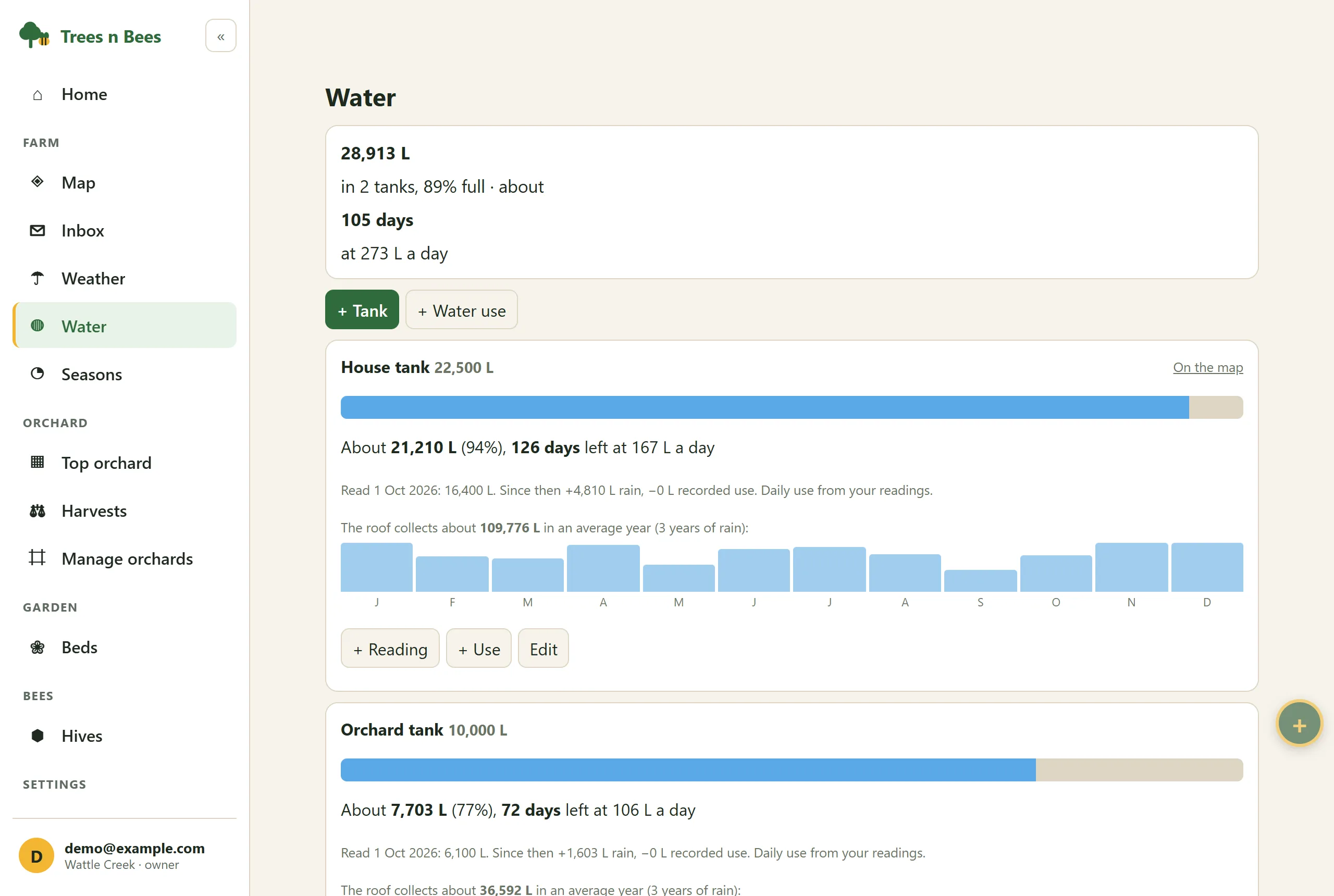Image resolution: width=1334 pixels, height=896 pixels.
Task: Click the Orchard tank level bar
Action: (792, 770)
